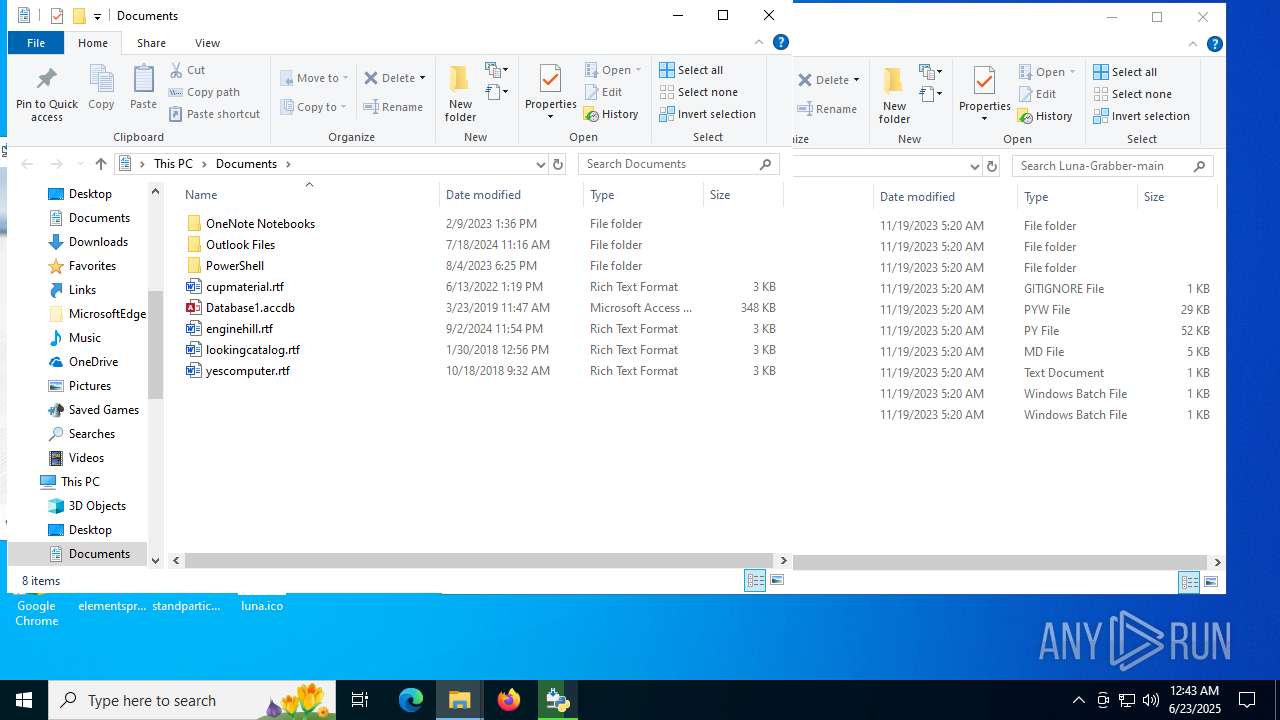Sort by Name column header
This screenshot has height=720, width=1280.
309,195
